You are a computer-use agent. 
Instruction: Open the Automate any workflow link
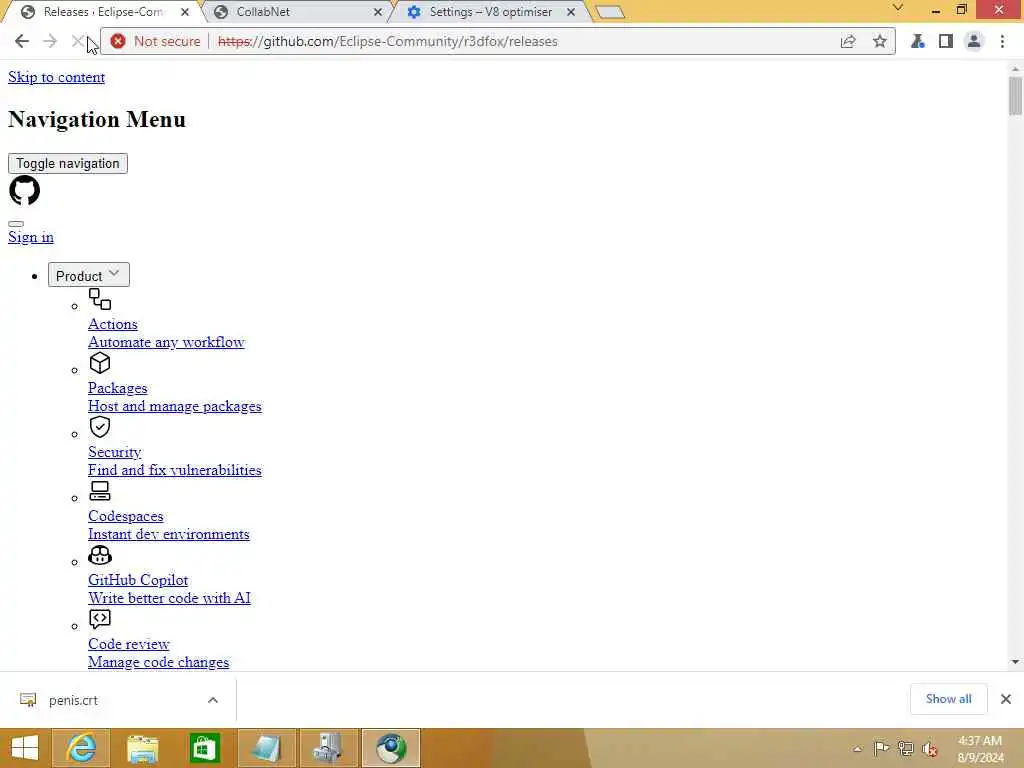166,342
